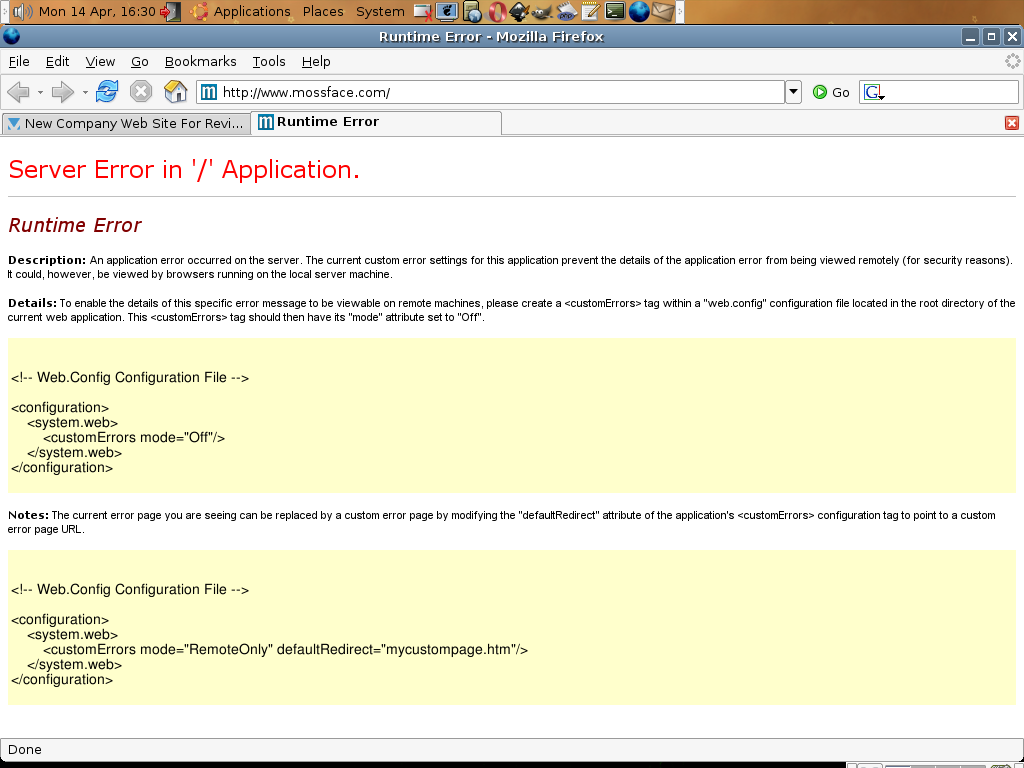This screenshot has height=768, width=1024.
Task: Launch the Opera browser icon
Action: pos(497,11)
